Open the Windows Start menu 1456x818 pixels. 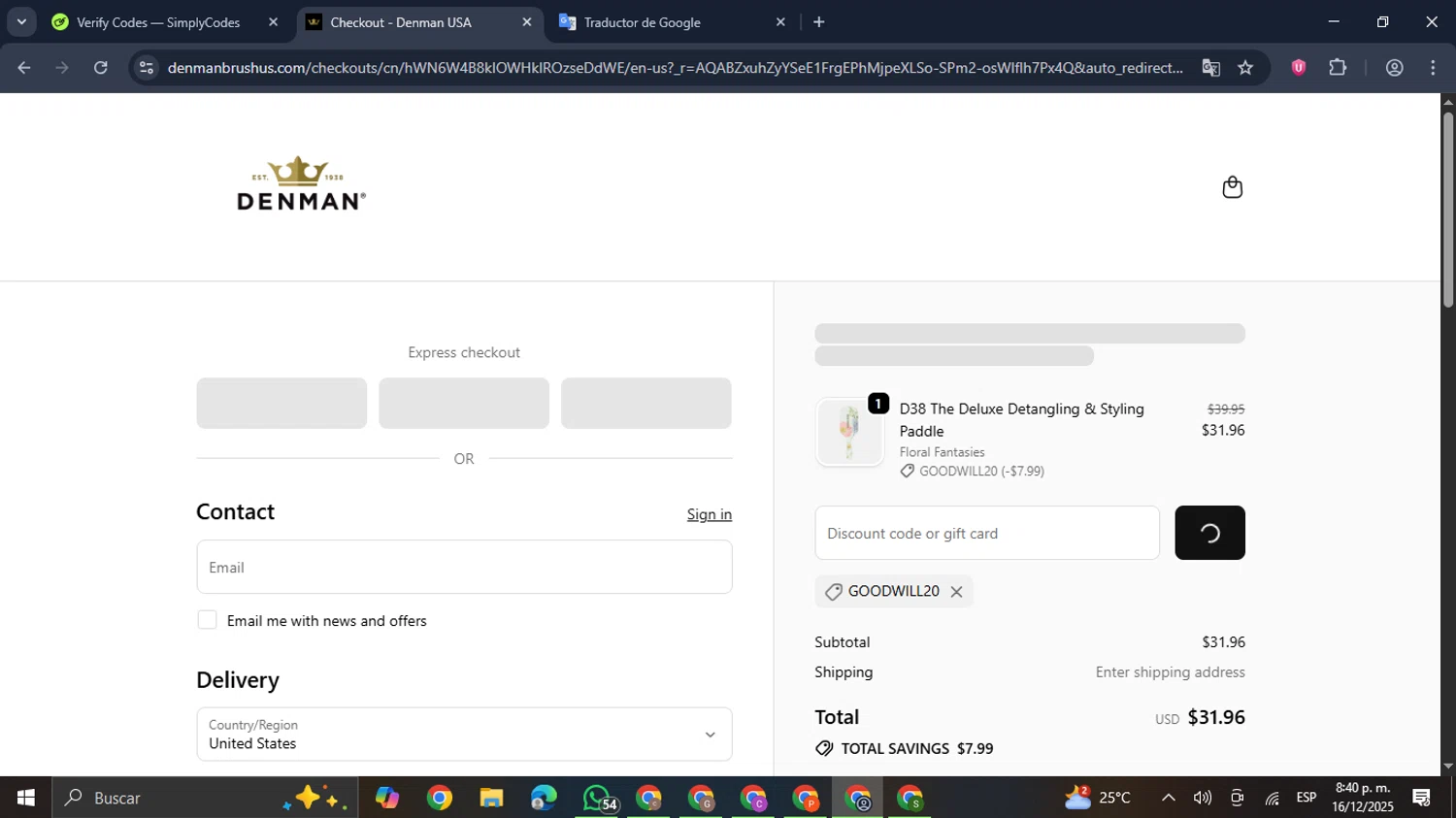click(x=26, y=798)
